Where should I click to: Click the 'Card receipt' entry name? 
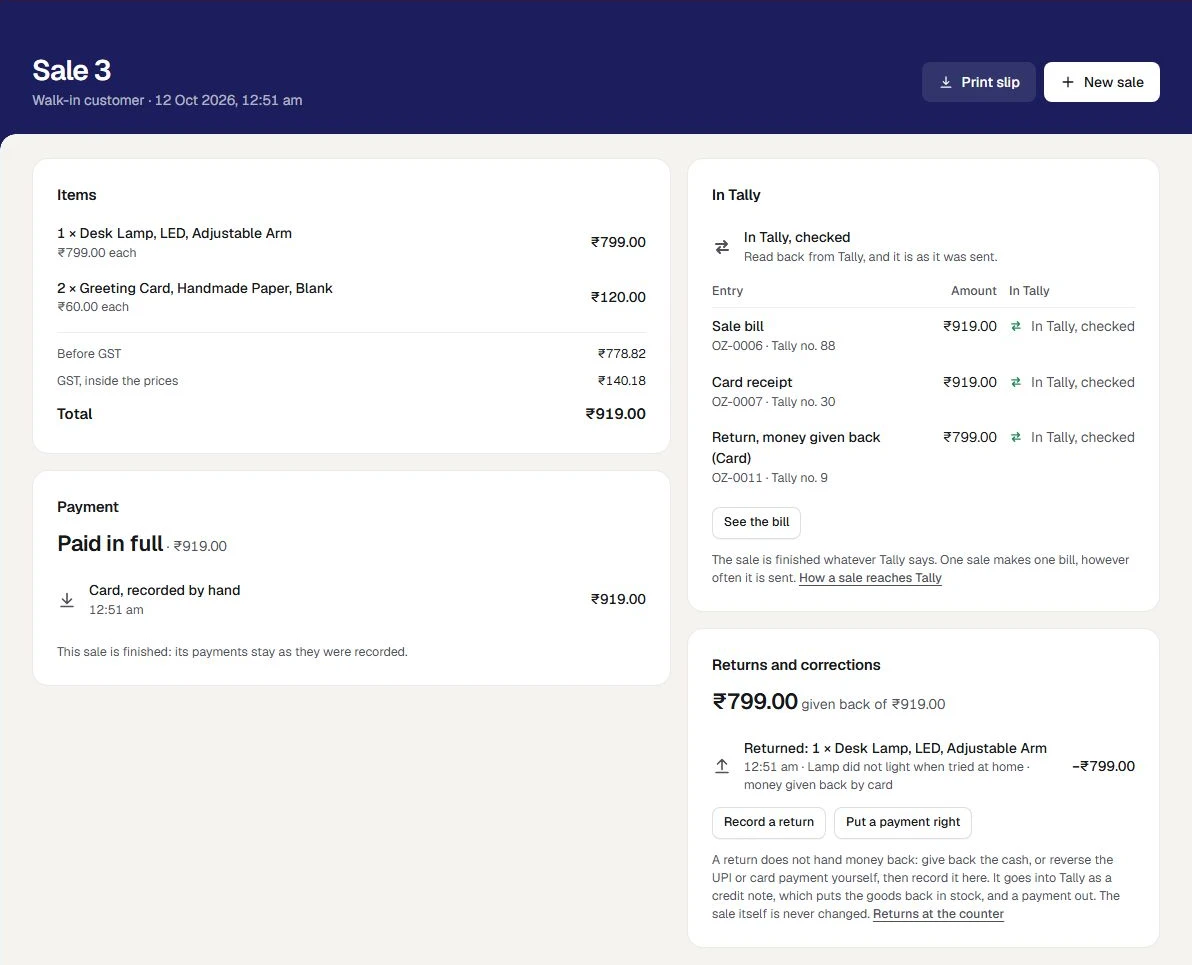pyautogui.click(x=752, y=383)
